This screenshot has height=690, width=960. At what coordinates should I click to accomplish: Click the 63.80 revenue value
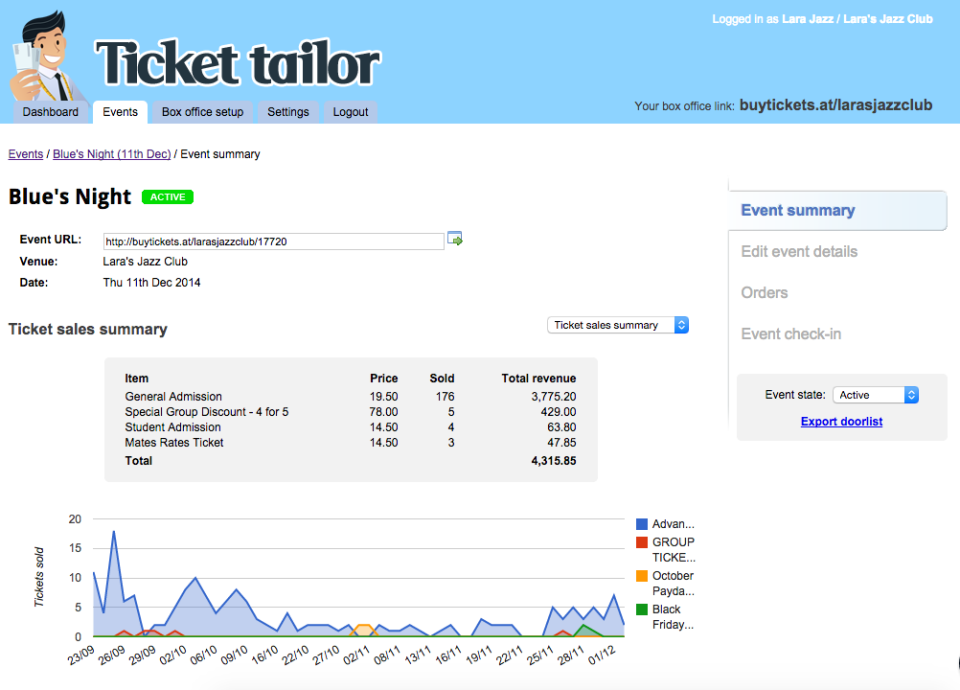pyautogui.click(x=561, y=427)
